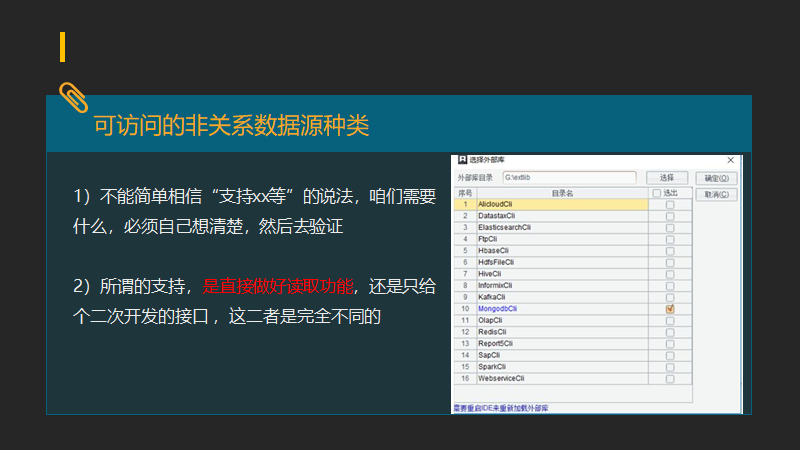Confirm with the 确定(O) button
This screenshot has height=450, width=800.
(716, 178)
